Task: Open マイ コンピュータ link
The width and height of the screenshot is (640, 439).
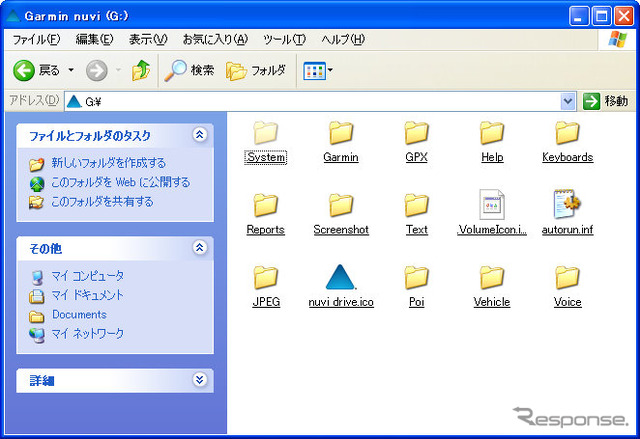Action: point(87,276)
